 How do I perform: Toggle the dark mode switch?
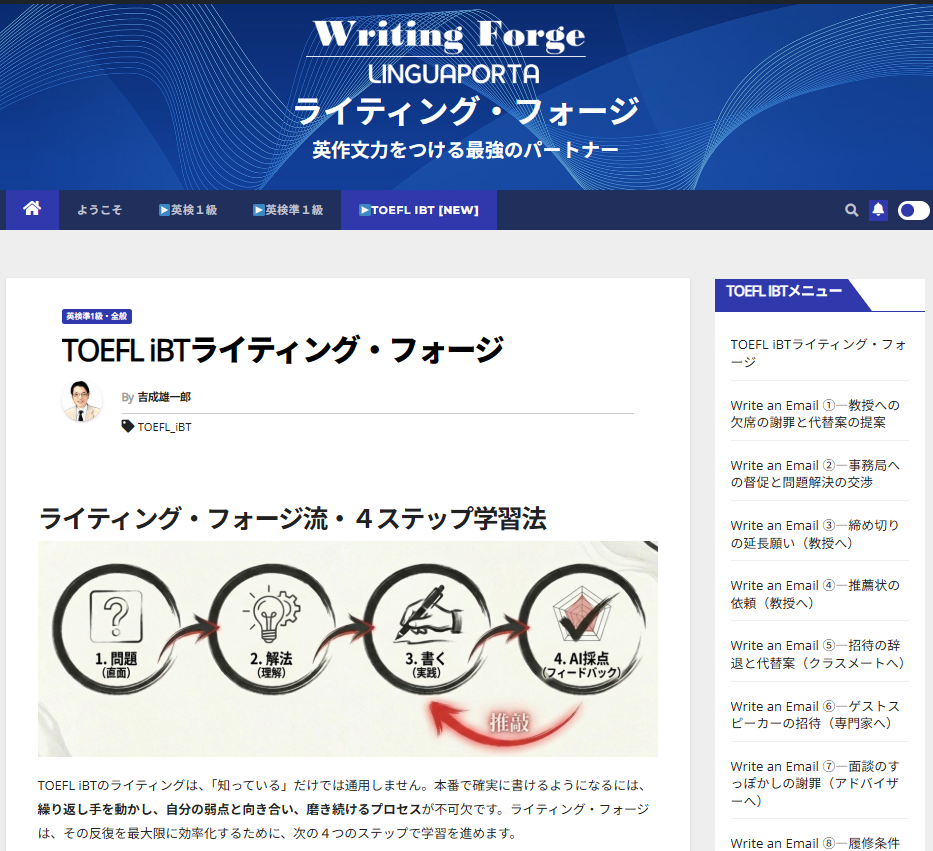[x=913, y=210]
